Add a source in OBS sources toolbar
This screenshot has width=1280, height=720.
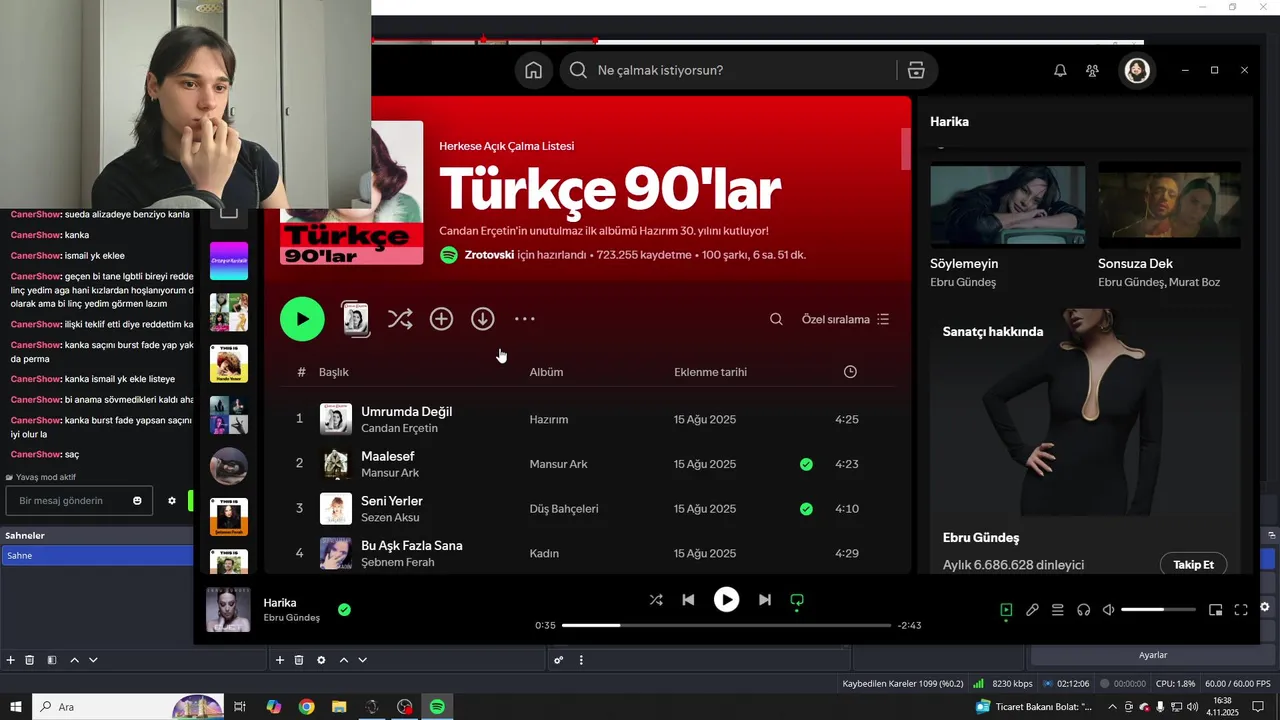[x=280, y=660]
